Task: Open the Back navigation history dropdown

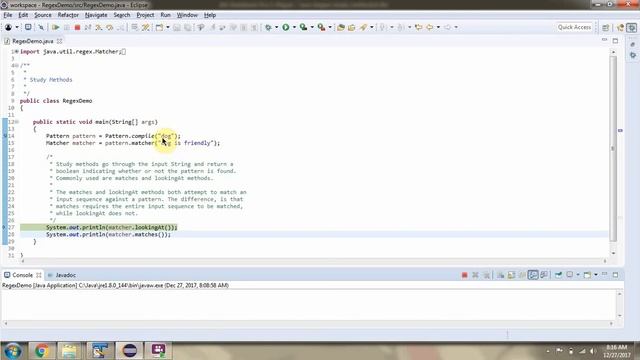Action: pyautogui.click(x=438, y=27)
